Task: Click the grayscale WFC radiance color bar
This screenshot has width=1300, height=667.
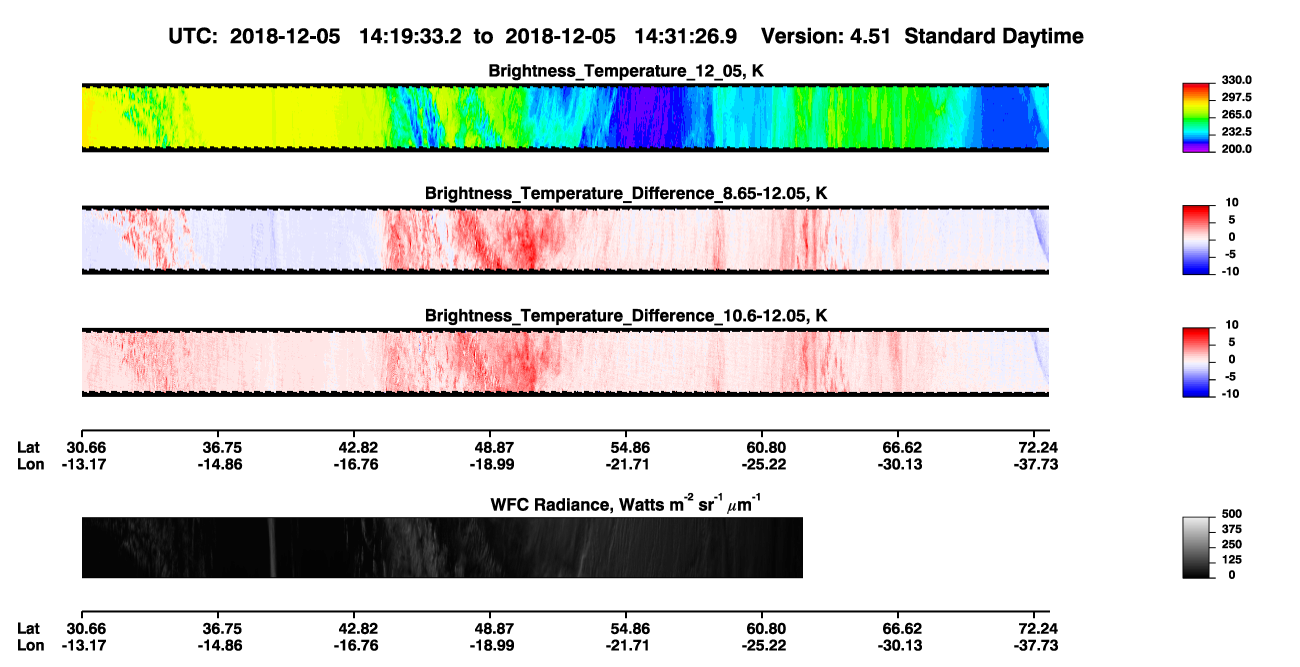Action: point(1197,547)
